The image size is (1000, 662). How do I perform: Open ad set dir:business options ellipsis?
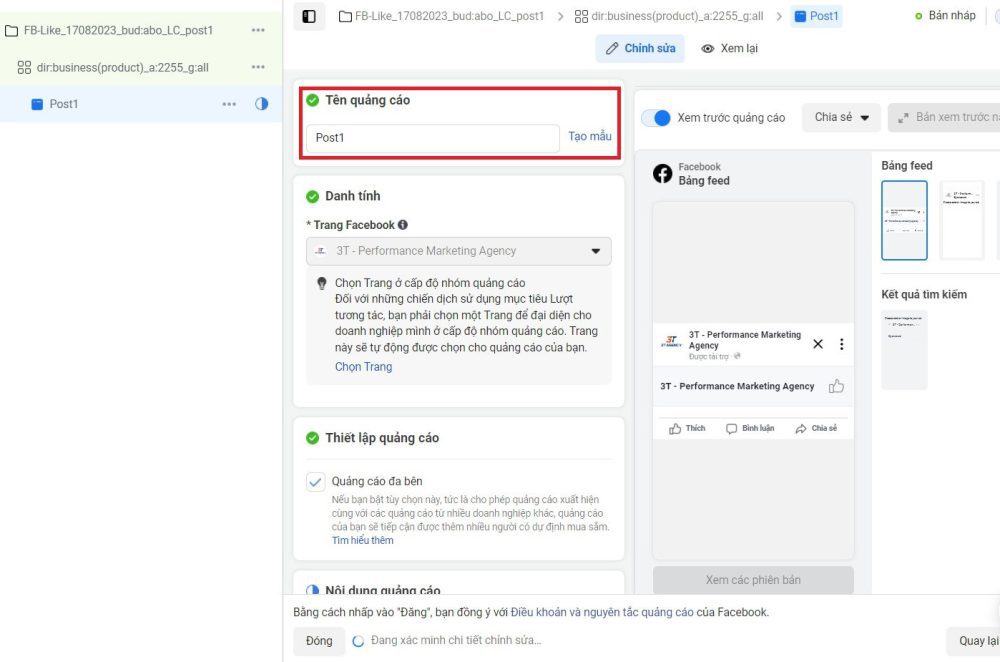[258, 67]
